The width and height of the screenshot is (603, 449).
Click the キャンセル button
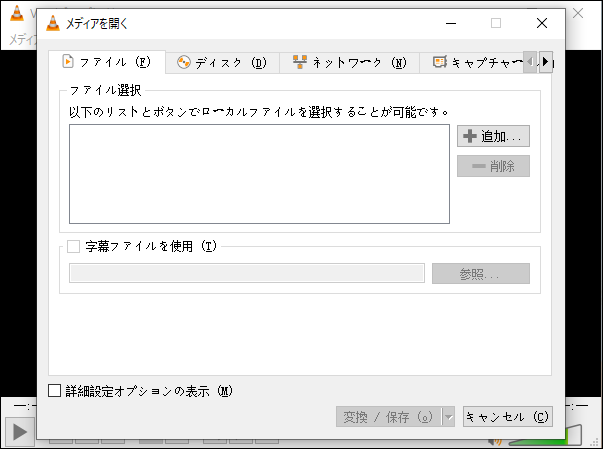pyautogui.click(x=508, y=417)
